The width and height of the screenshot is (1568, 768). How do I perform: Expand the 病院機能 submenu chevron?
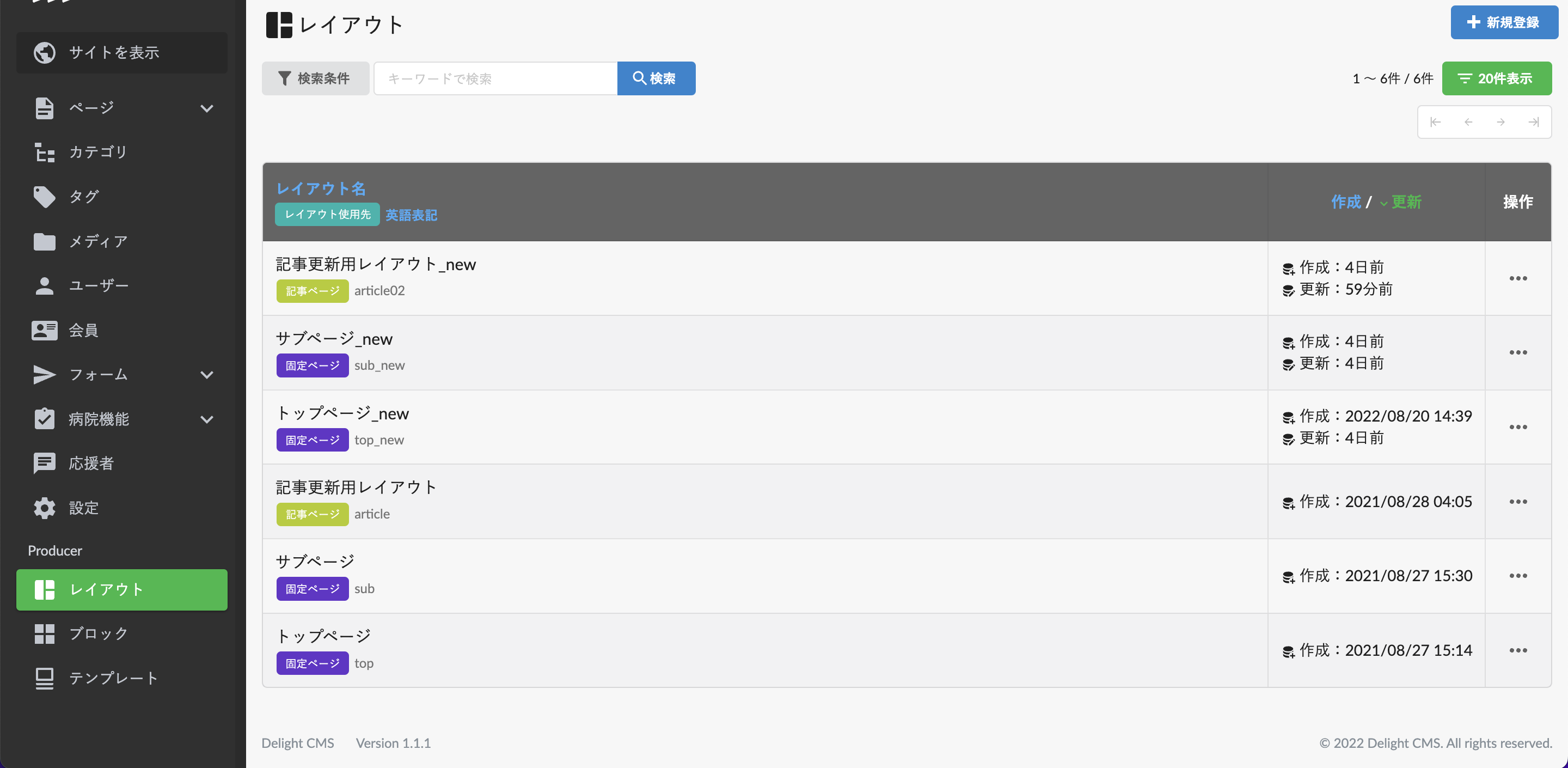point(207,419)
